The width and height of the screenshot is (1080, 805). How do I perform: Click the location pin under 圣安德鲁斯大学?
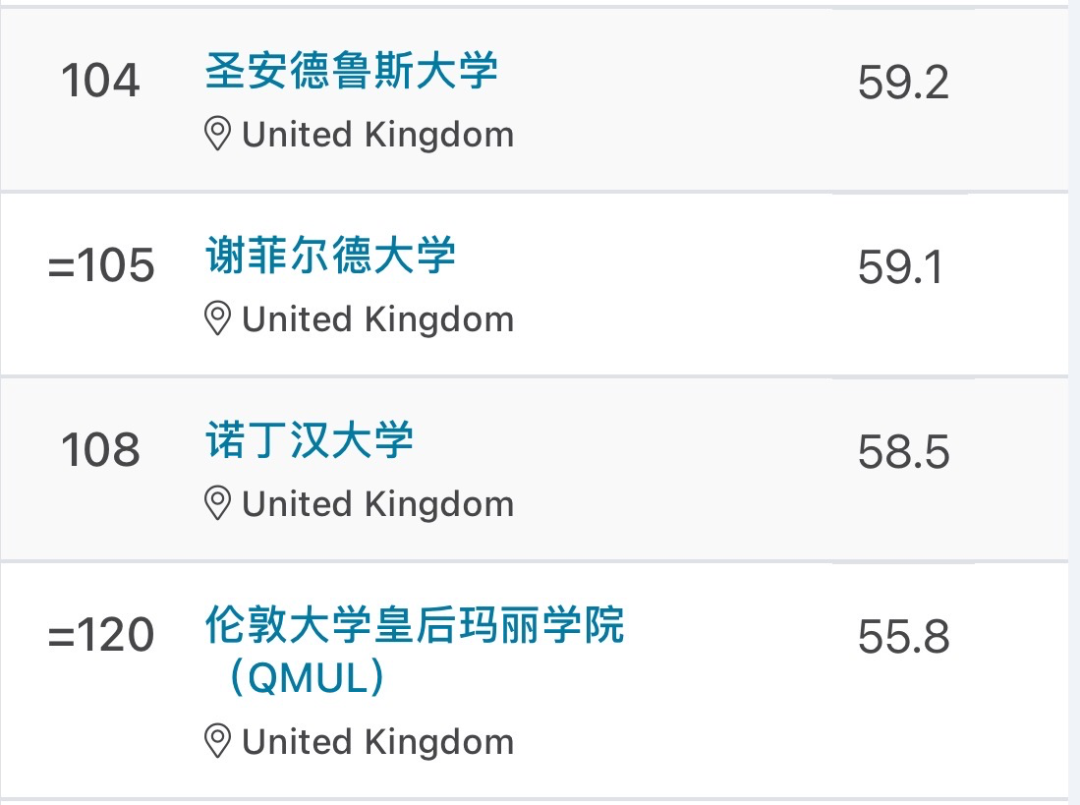[217, 134]
